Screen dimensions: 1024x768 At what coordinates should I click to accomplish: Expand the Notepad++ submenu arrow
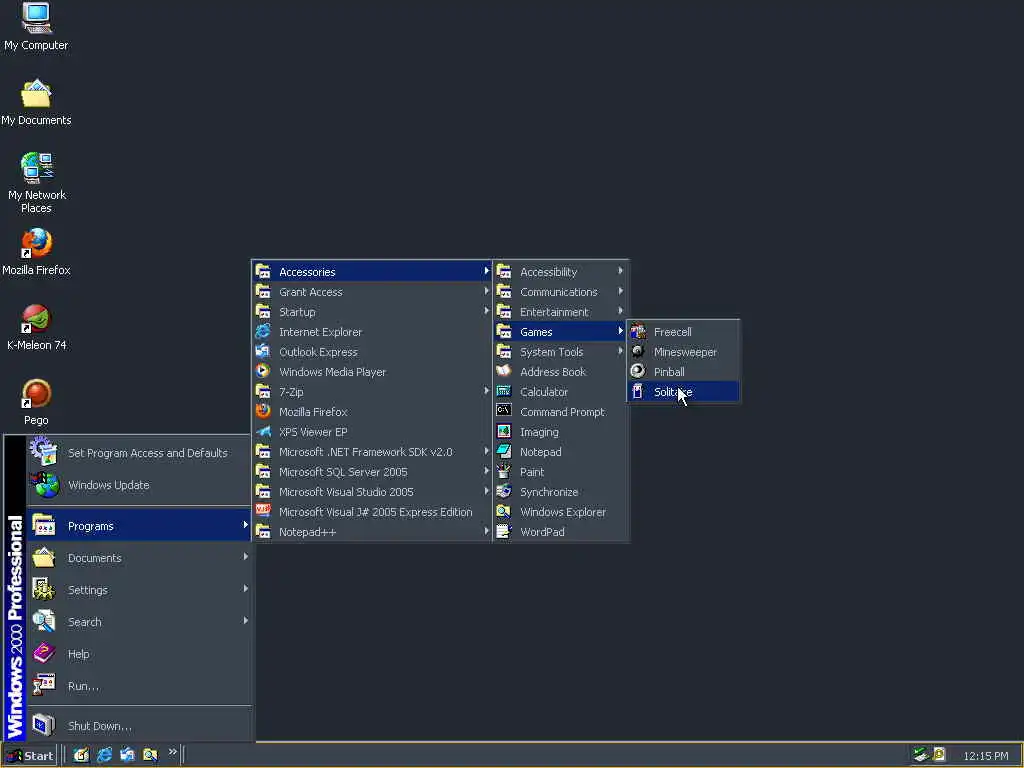(487, 531)
